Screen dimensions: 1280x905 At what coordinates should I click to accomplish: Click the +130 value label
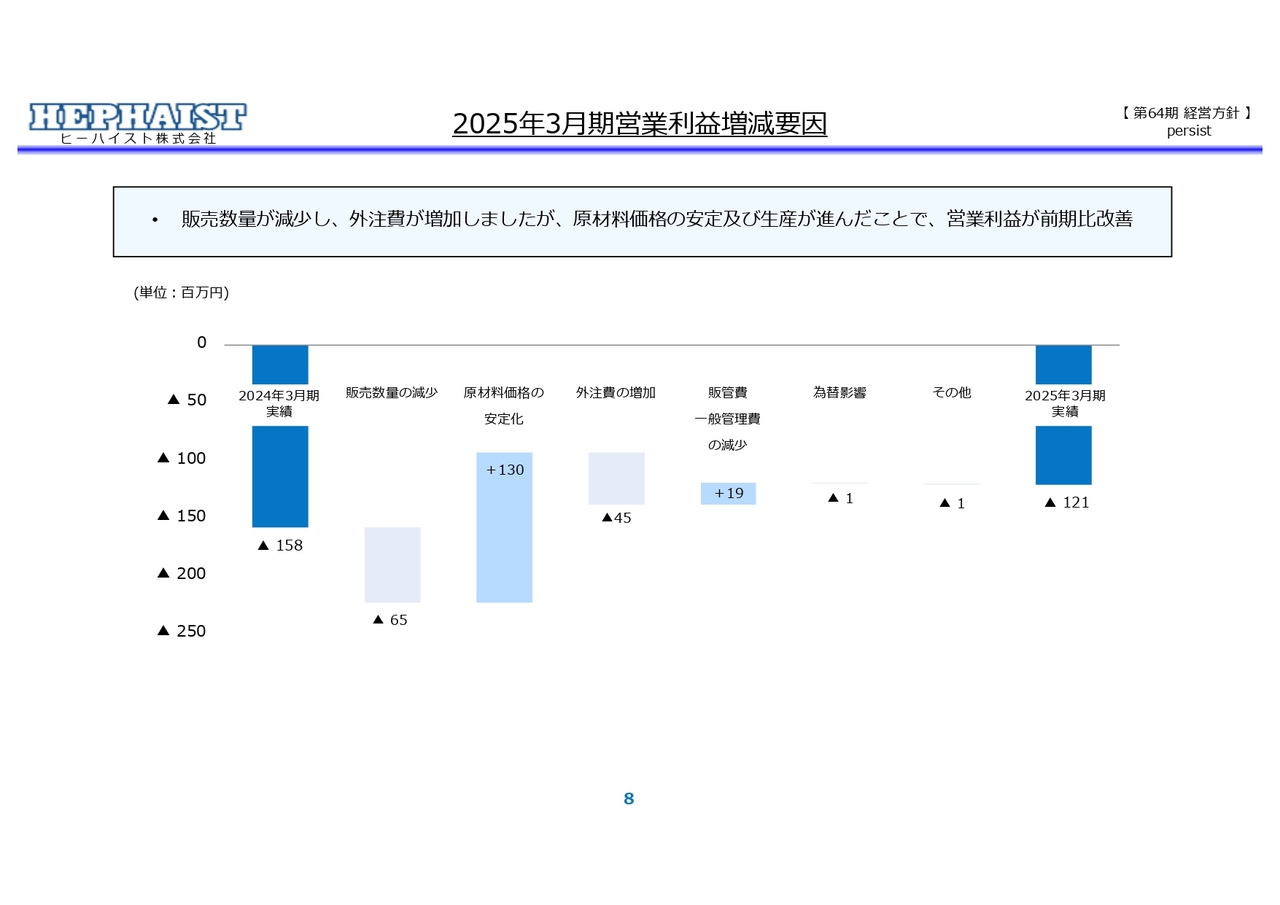click(504, 469)
